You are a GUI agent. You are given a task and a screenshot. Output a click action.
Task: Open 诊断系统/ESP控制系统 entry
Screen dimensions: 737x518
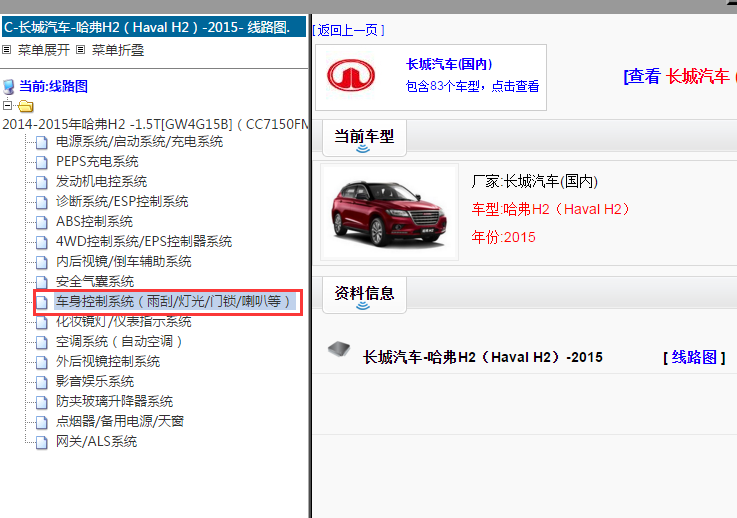(x=122, y=202)
